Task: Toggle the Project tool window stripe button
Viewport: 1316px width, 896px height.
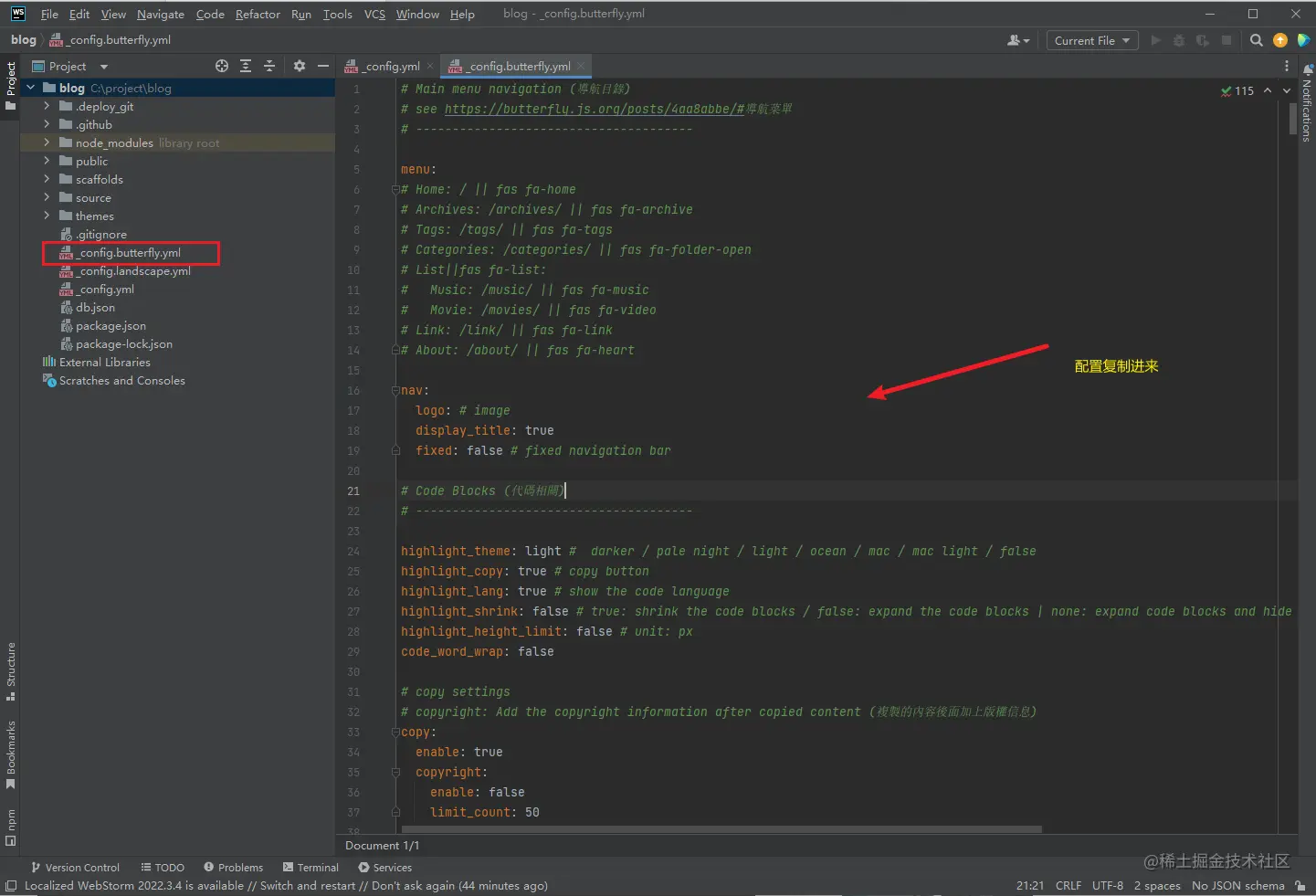Action: coord(11,86)
